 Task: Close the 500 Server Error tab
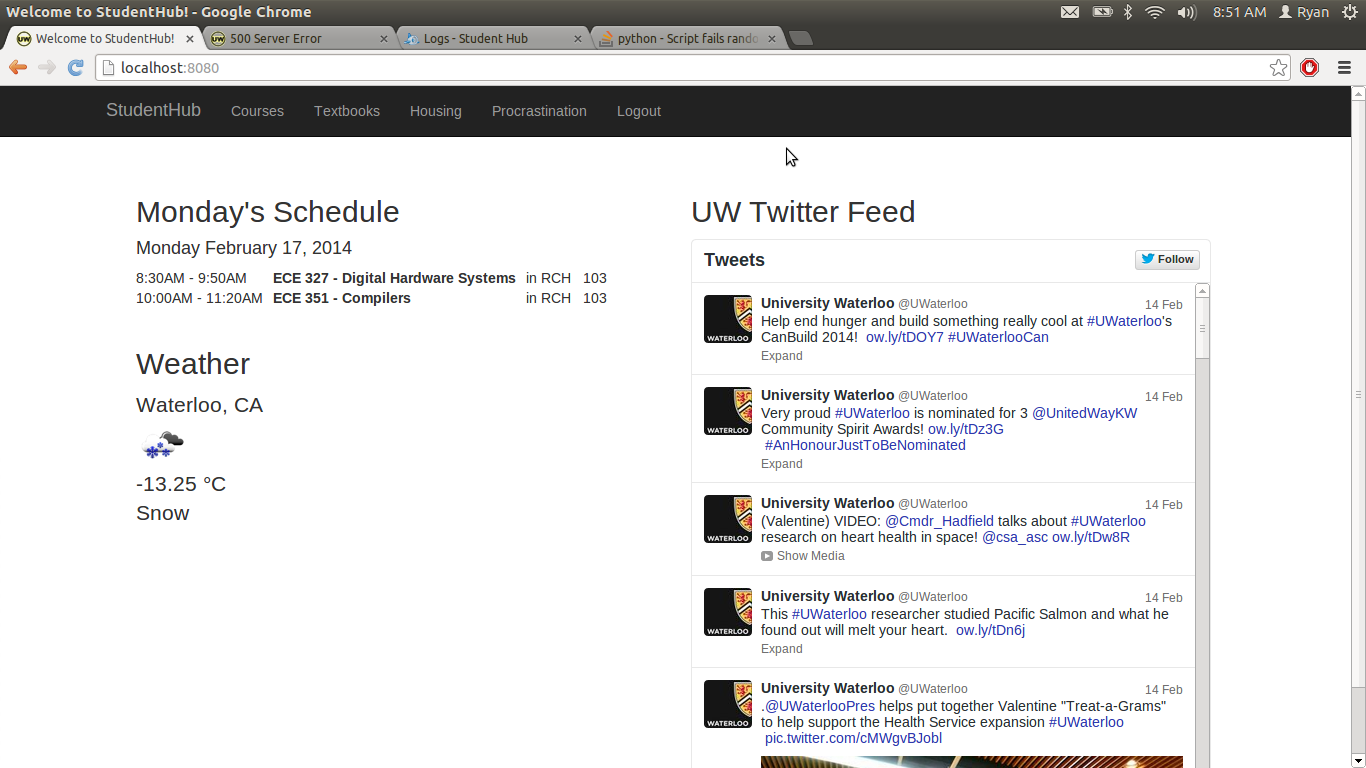384,39
